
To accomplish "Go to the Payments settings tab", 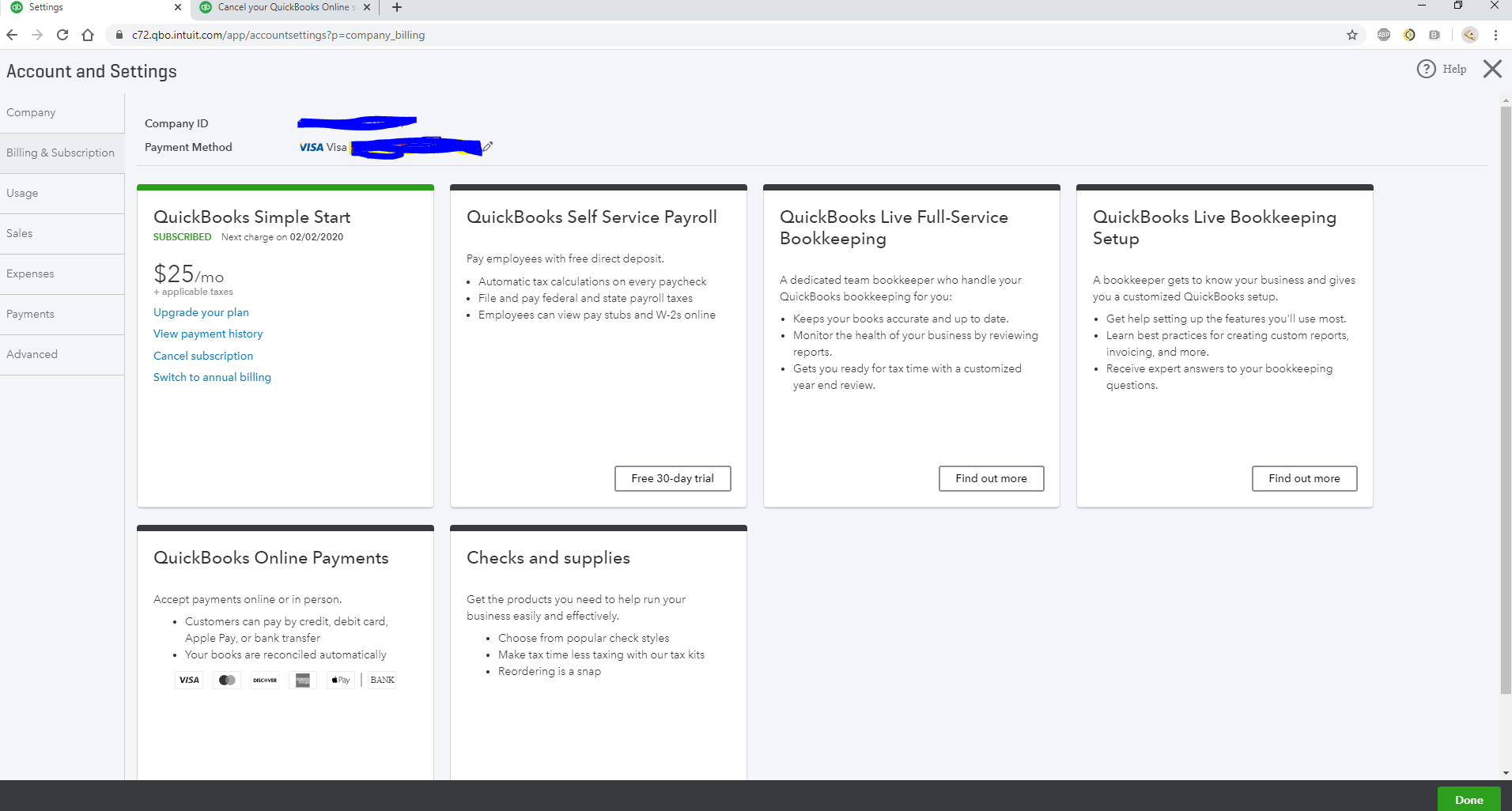I will pyautogui.click(x=62, y=315).
